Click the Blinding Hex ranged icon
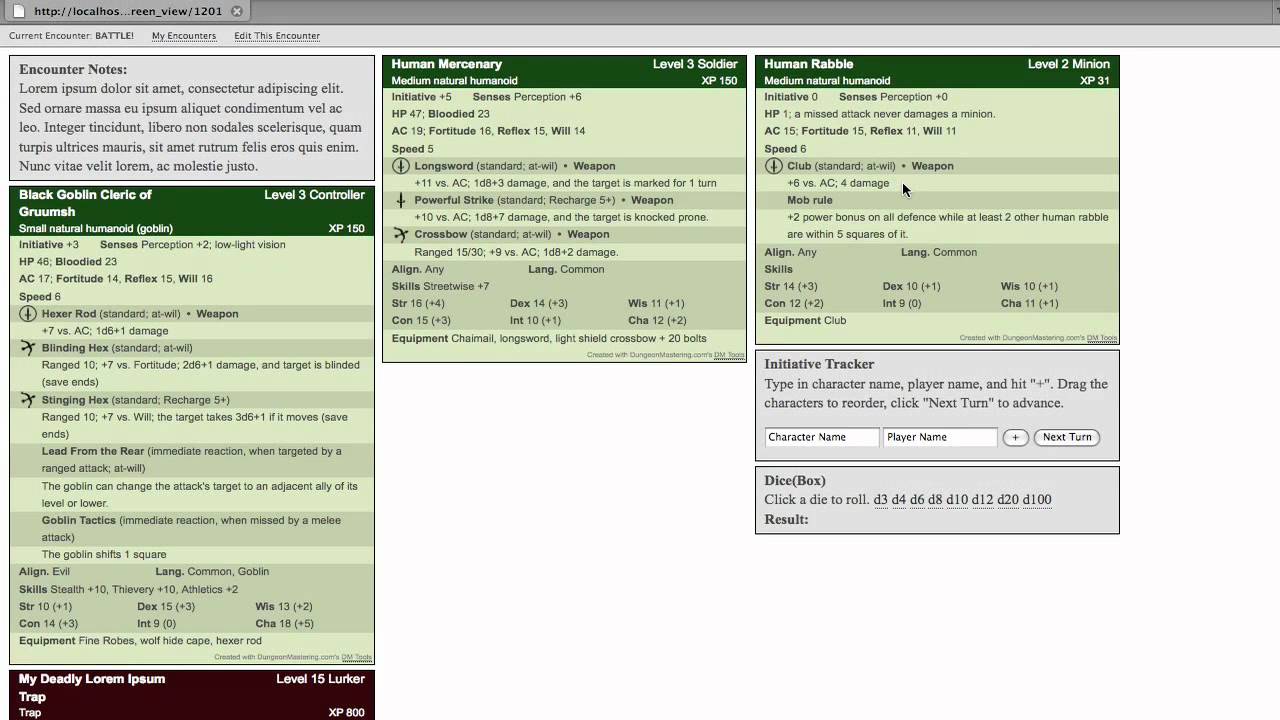 pyautogui.click(x=28, y=348)
